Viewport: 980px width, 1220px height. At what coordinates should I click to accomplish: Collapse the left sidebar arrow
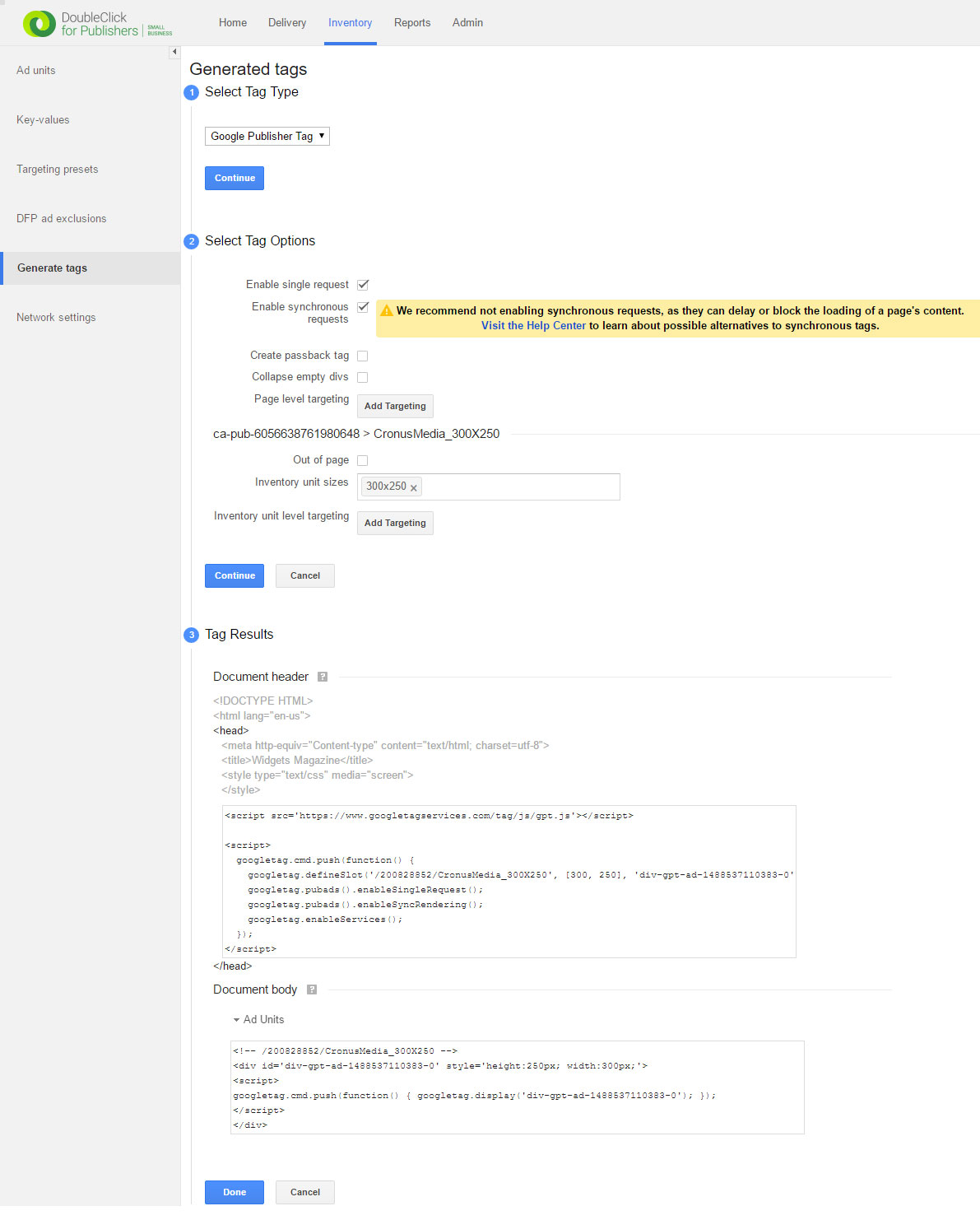174,52
